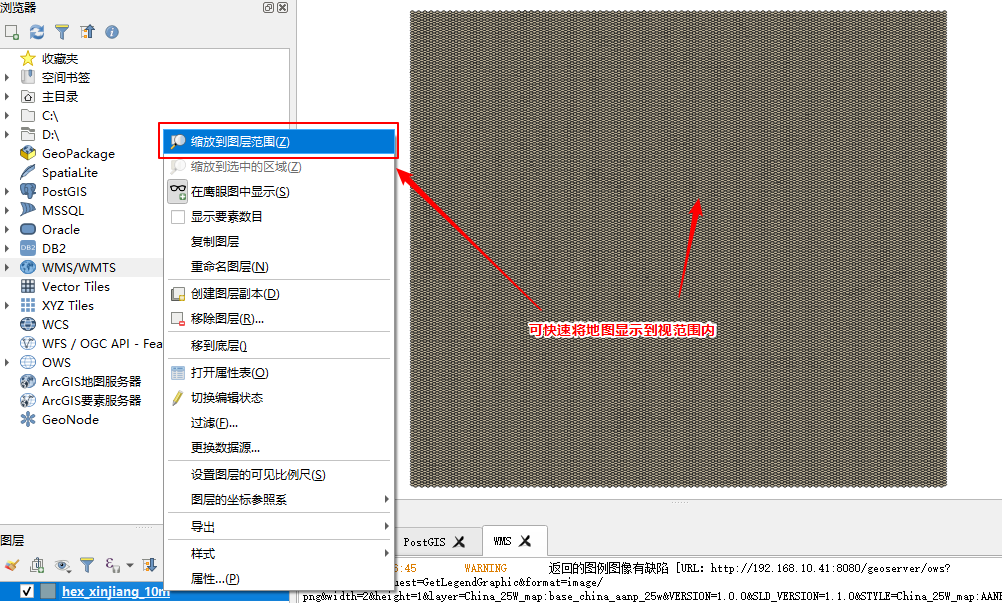The height and width of the screenshot is (603, 1002).
Task: Open the properties info icon in the browser toolbar
Action: [x=112, y=32]
